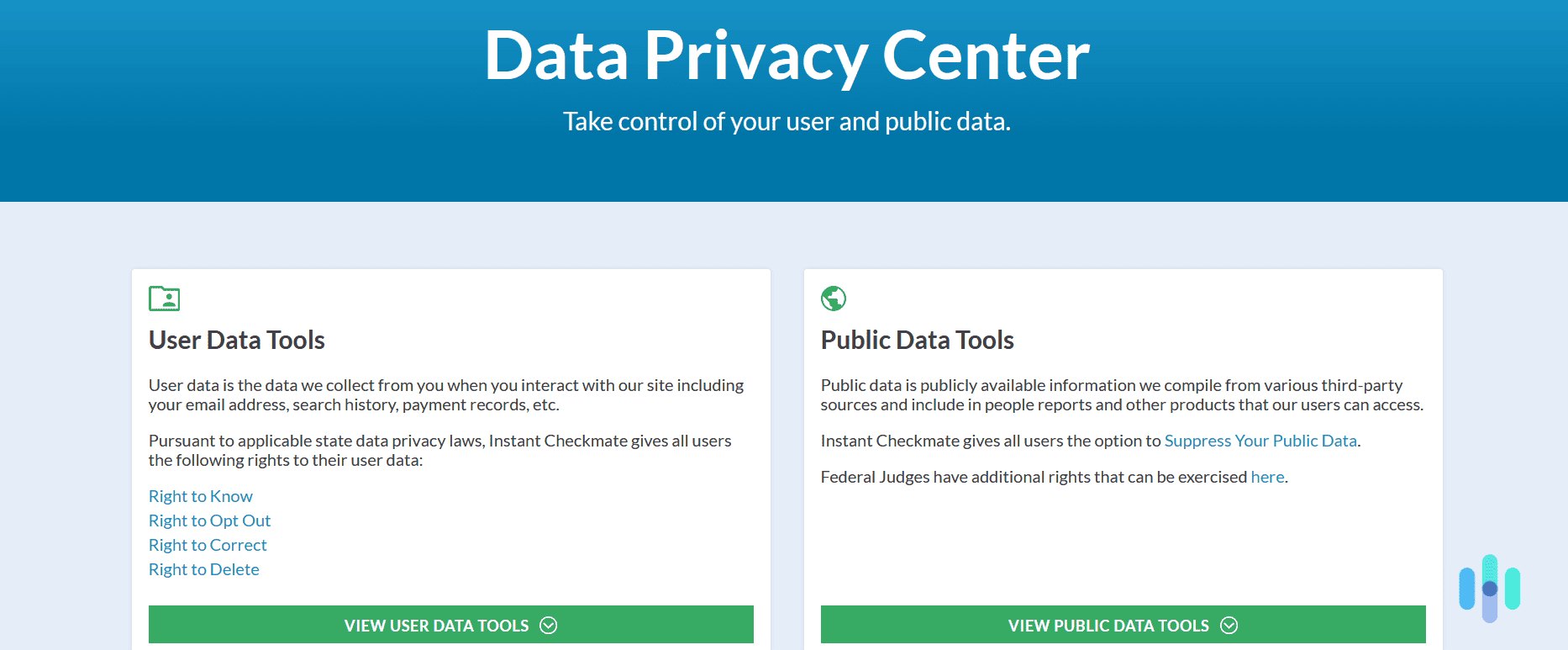
Task: Select the User Data Tools heading
Action: click(x=236, y=340)
